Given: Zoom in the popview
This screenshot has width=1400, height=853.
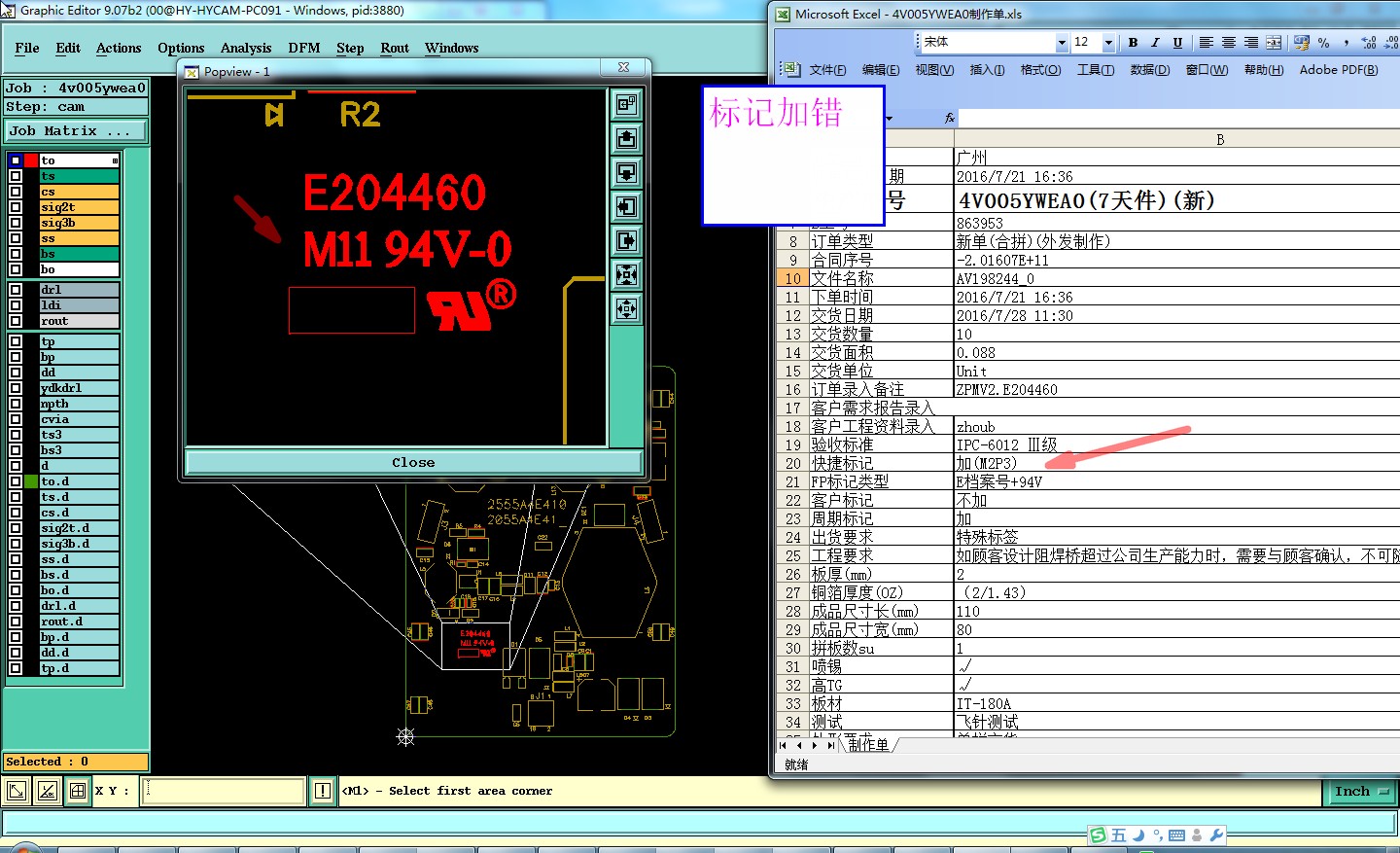Looking at the screenshot, I should (626, 275).
